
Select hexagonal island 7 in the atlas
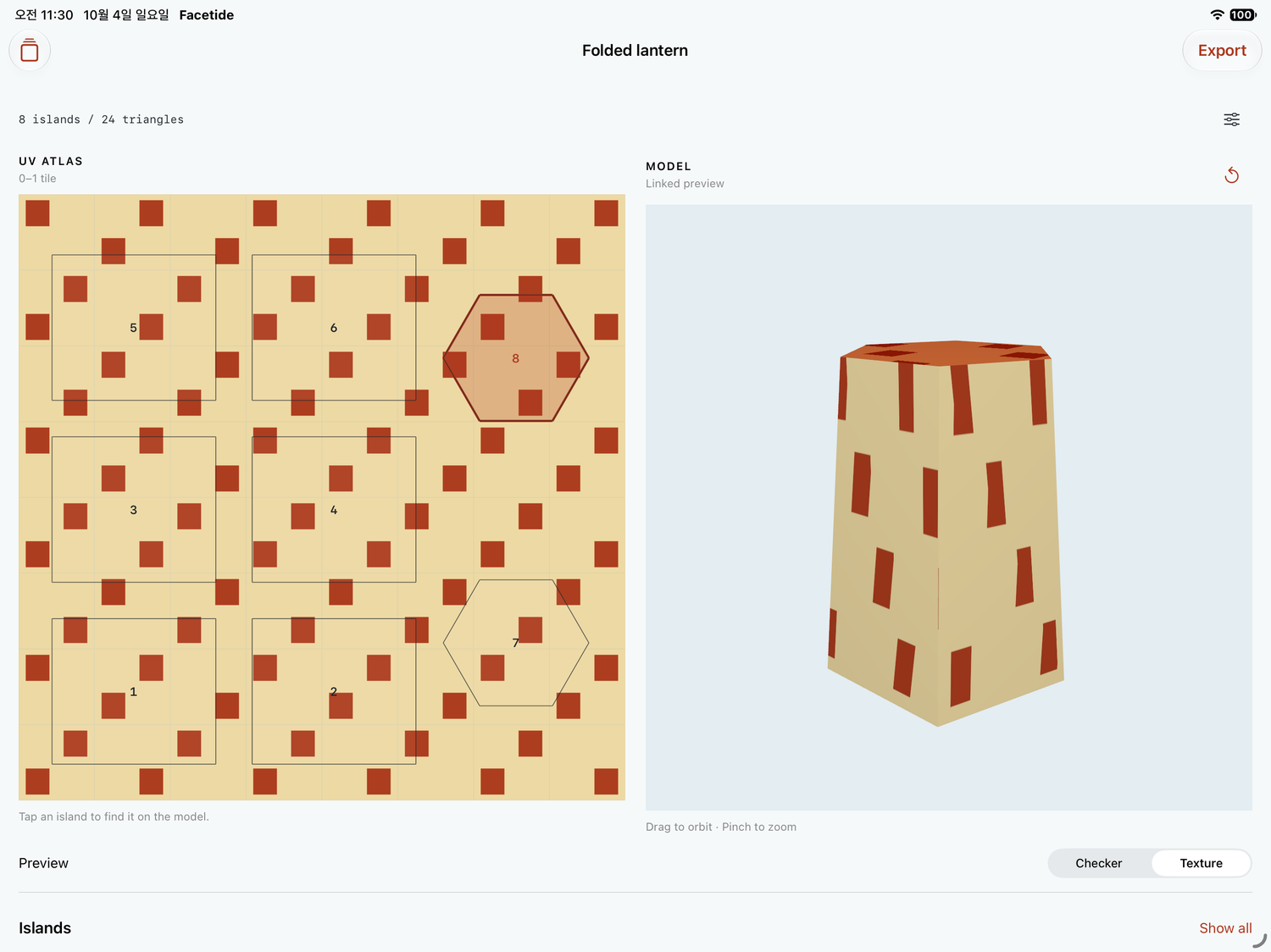[516, 643]
